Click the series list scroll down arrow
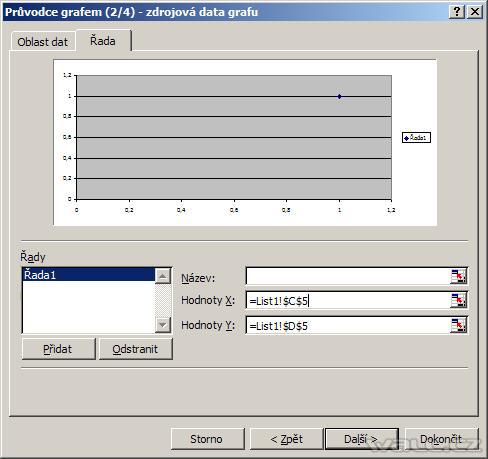 click(163, 324)
